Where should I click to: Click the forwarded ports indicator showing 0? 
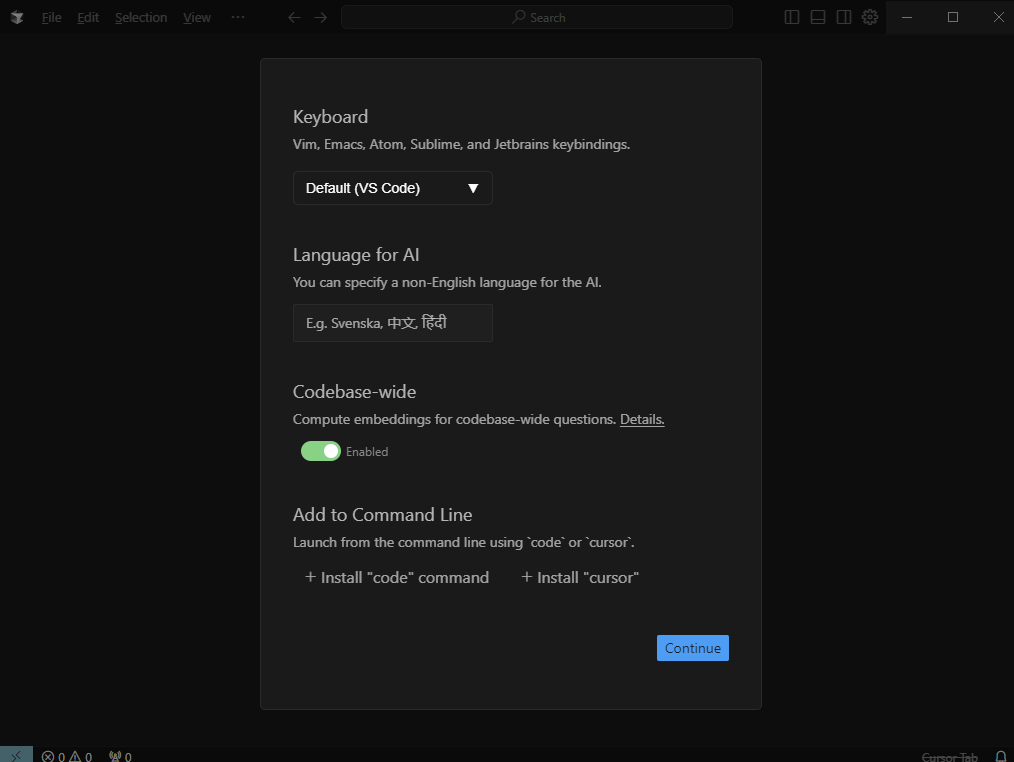(x=120, y=756)
